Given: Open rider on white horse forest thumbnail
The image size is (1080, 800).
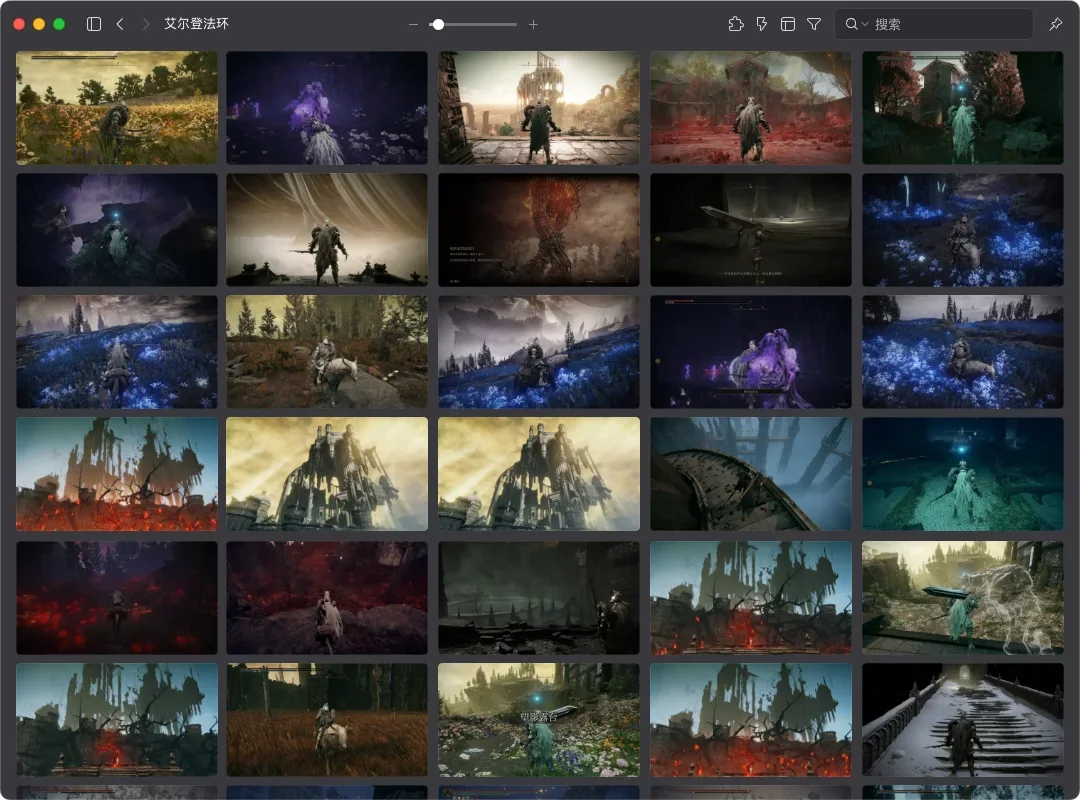Looking at the screenshot, I should pos(327,351).
